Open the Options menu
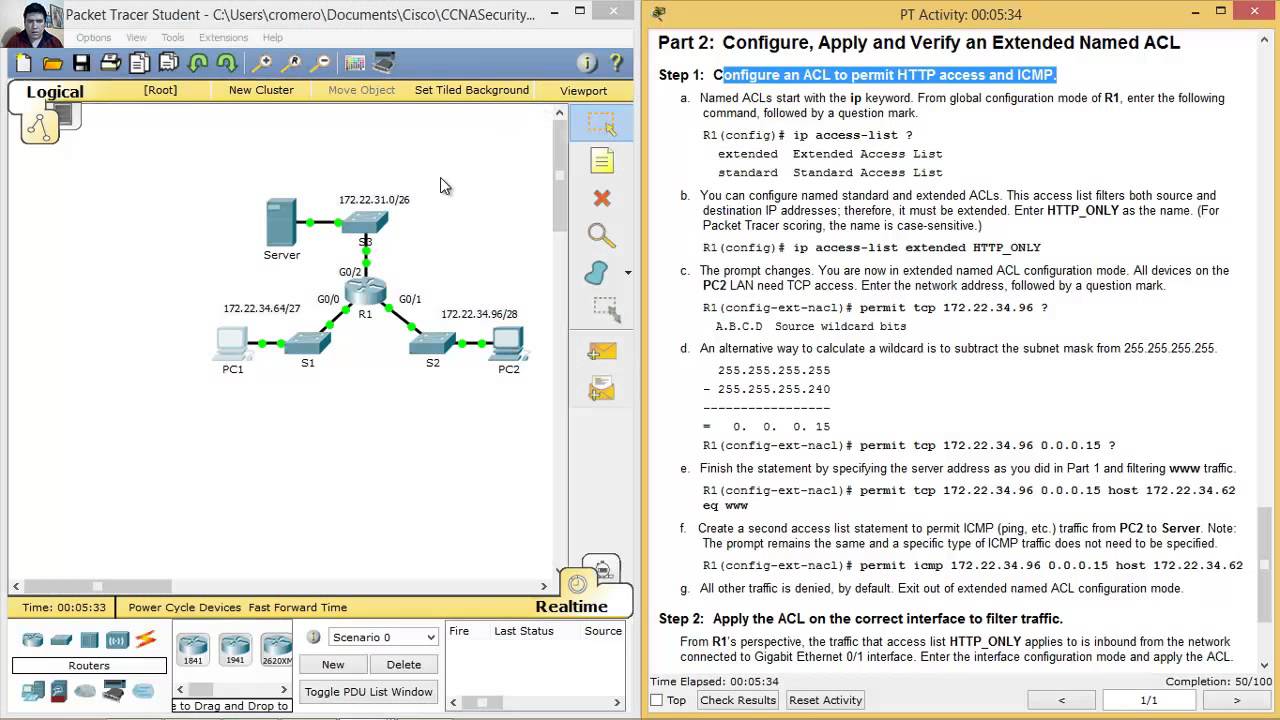 [x=93, y=38]
